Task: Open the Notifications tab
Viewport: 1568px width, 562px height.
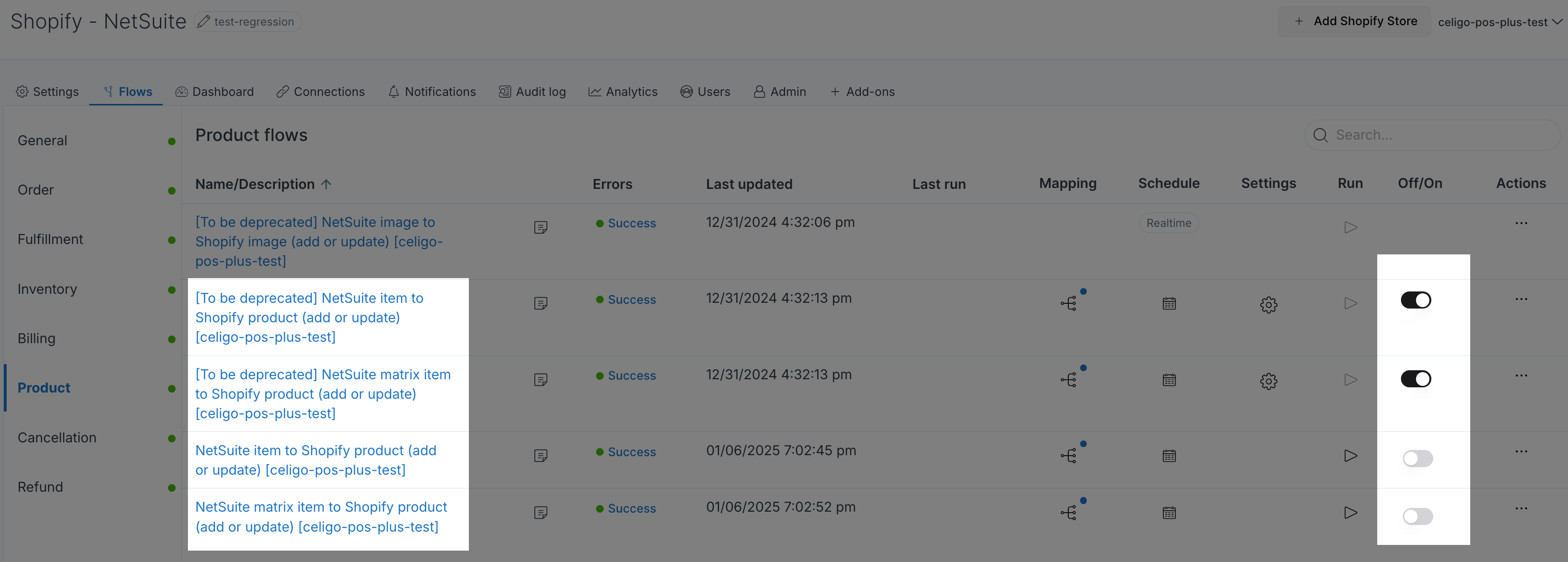Action: coord(431,92)
